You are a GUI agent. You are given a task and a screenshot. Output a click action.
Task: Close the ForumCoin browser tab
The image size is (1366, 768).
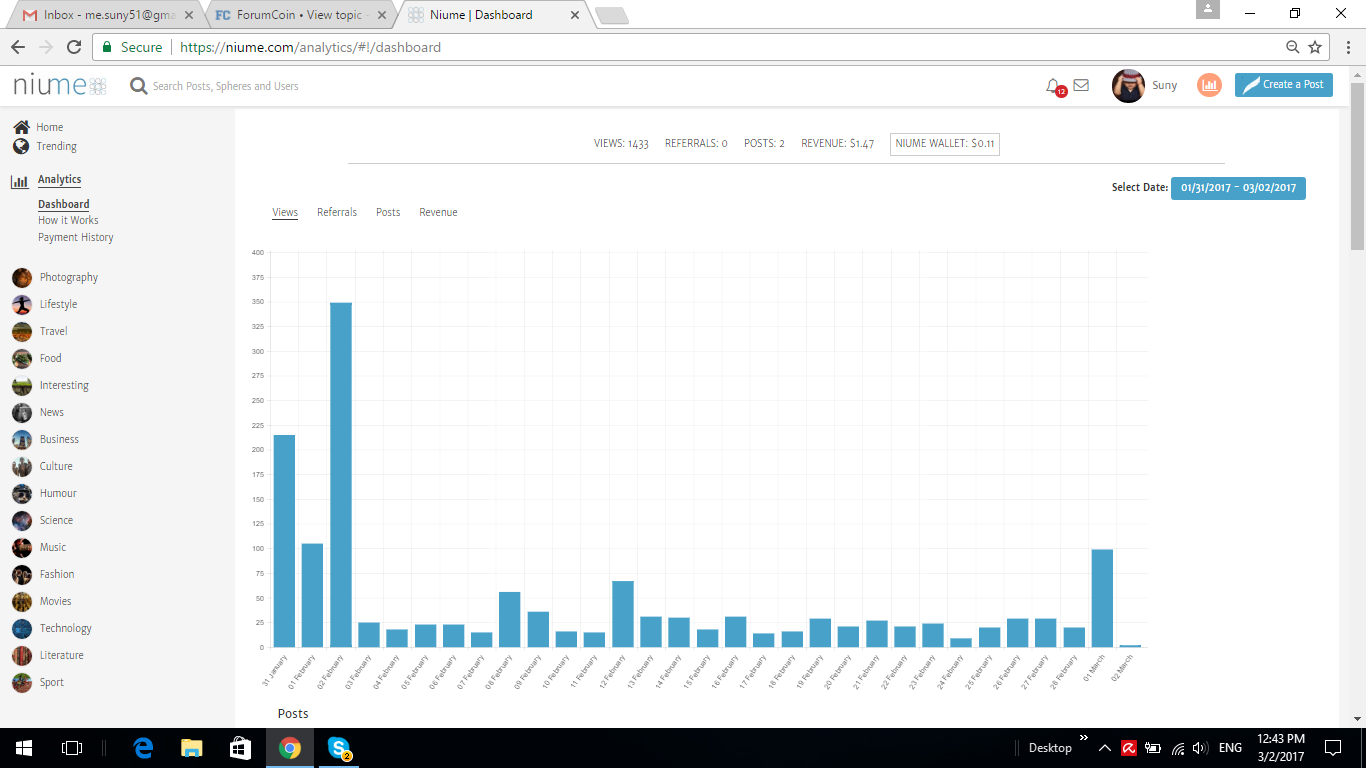coord(381,15)
